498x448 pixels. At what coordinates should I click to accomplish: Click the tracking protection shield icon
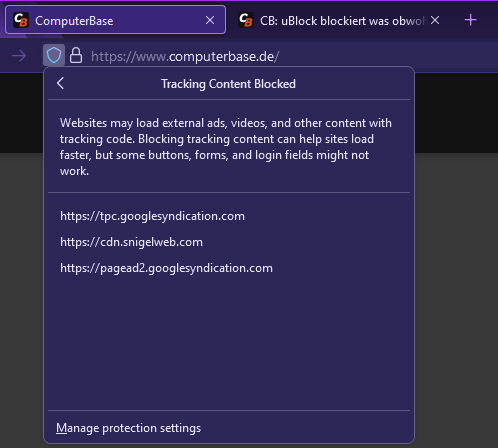pyautogui.click(x=54, y=55)
